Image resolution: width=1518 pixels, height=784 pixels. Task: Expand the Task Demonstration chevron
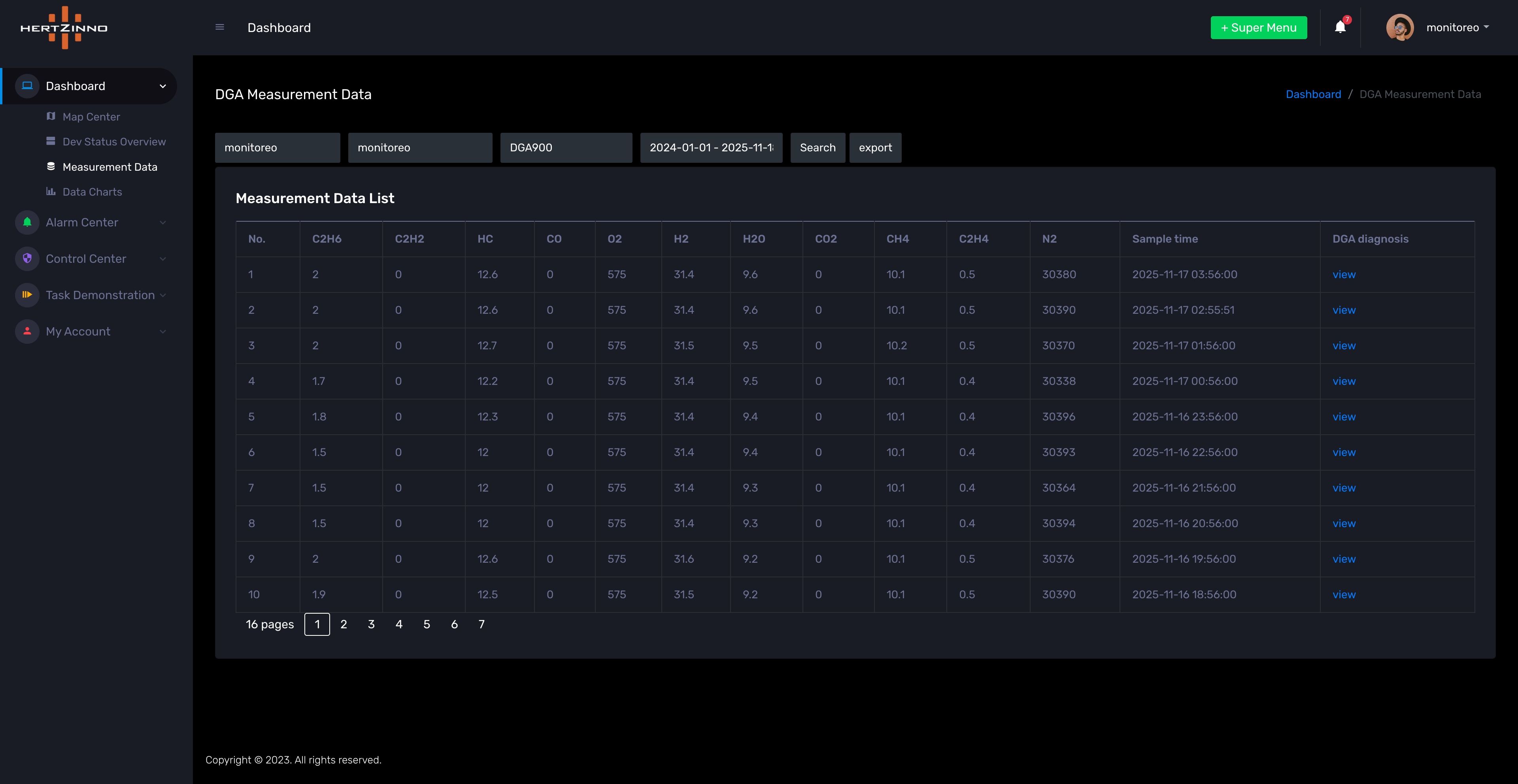[162, 295]
